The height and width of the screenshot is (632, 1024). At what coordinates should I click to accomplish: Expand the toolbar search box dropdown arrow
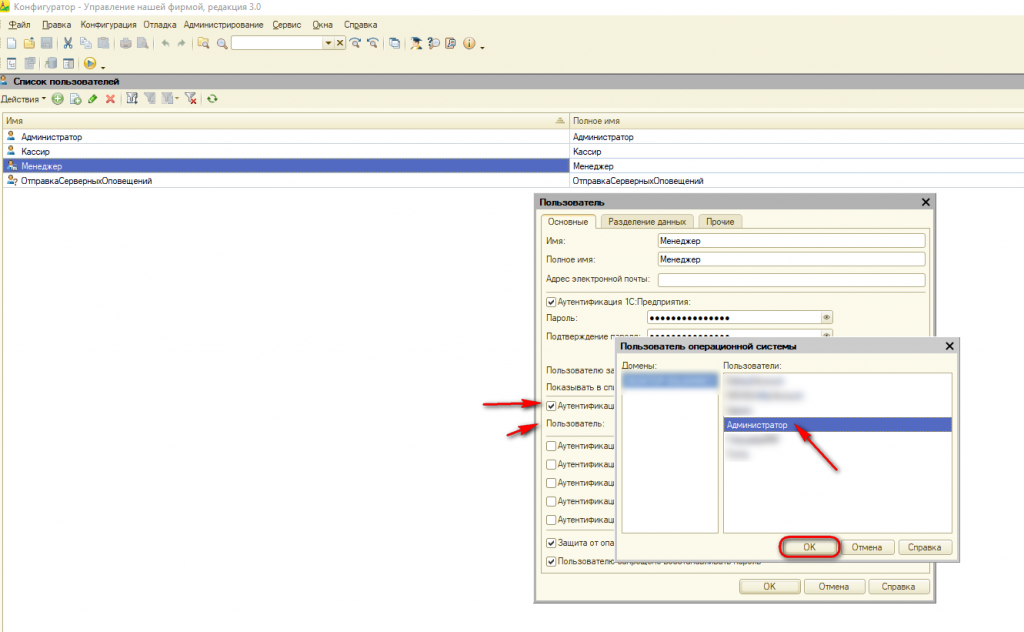point(328,43)
